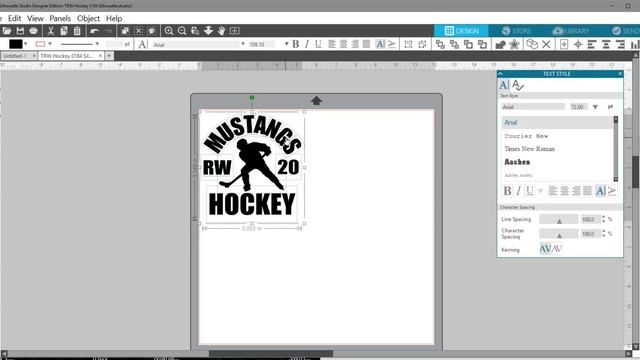Set left text justification in the Text Style panel
This screenshot has height=360, width=640.
pyautogui.click(x=553, y=191)
